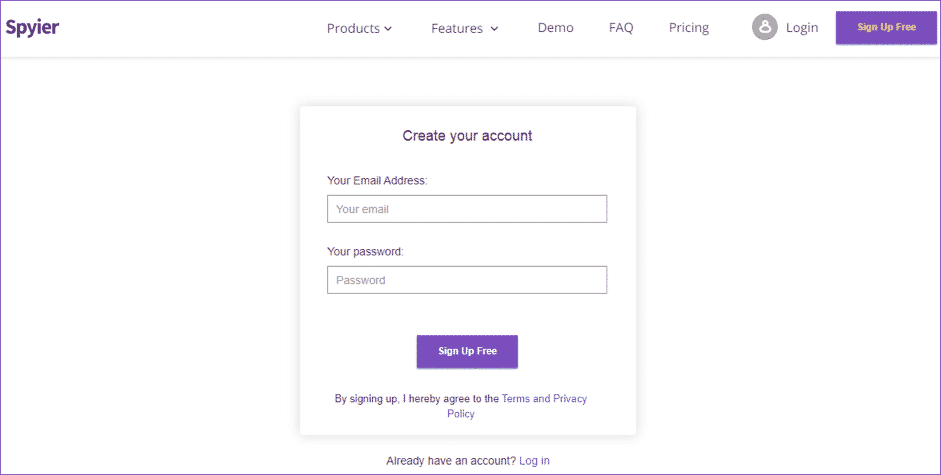
Task: Expand the Features dropdown chevron
Action: [494, 29]
